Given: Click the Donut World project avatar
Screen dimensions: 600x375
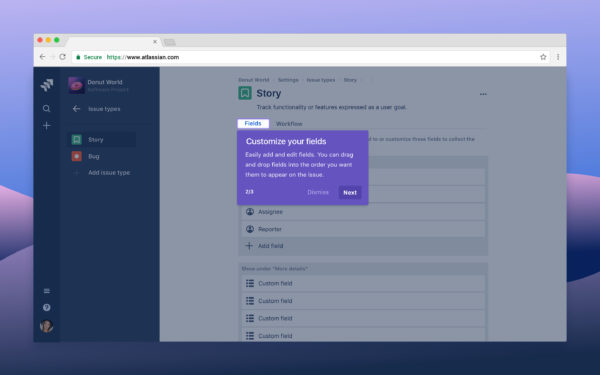Looking at the screenshot, I should click(76, 85).
